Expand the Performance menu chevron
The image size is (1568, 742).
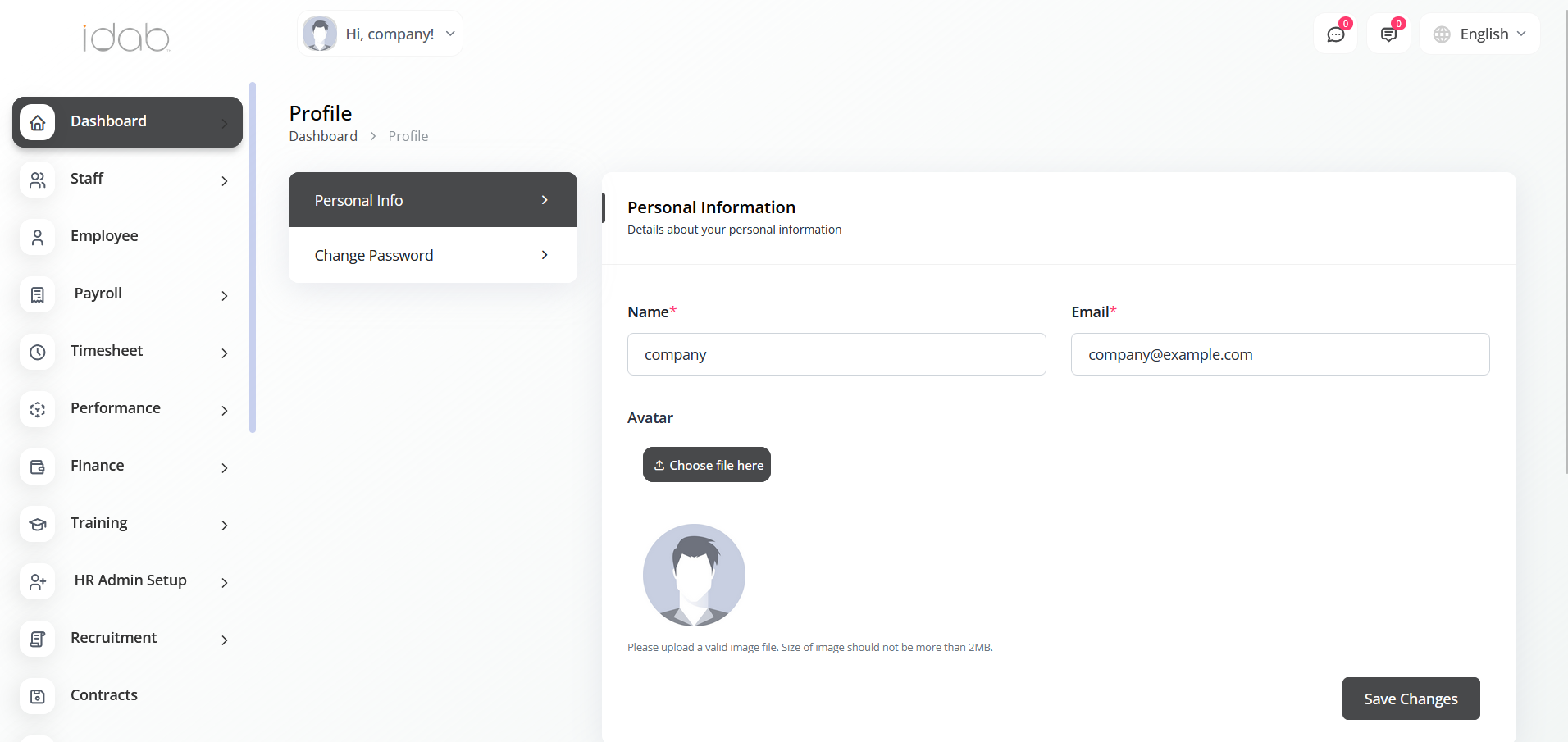(225, 410)
